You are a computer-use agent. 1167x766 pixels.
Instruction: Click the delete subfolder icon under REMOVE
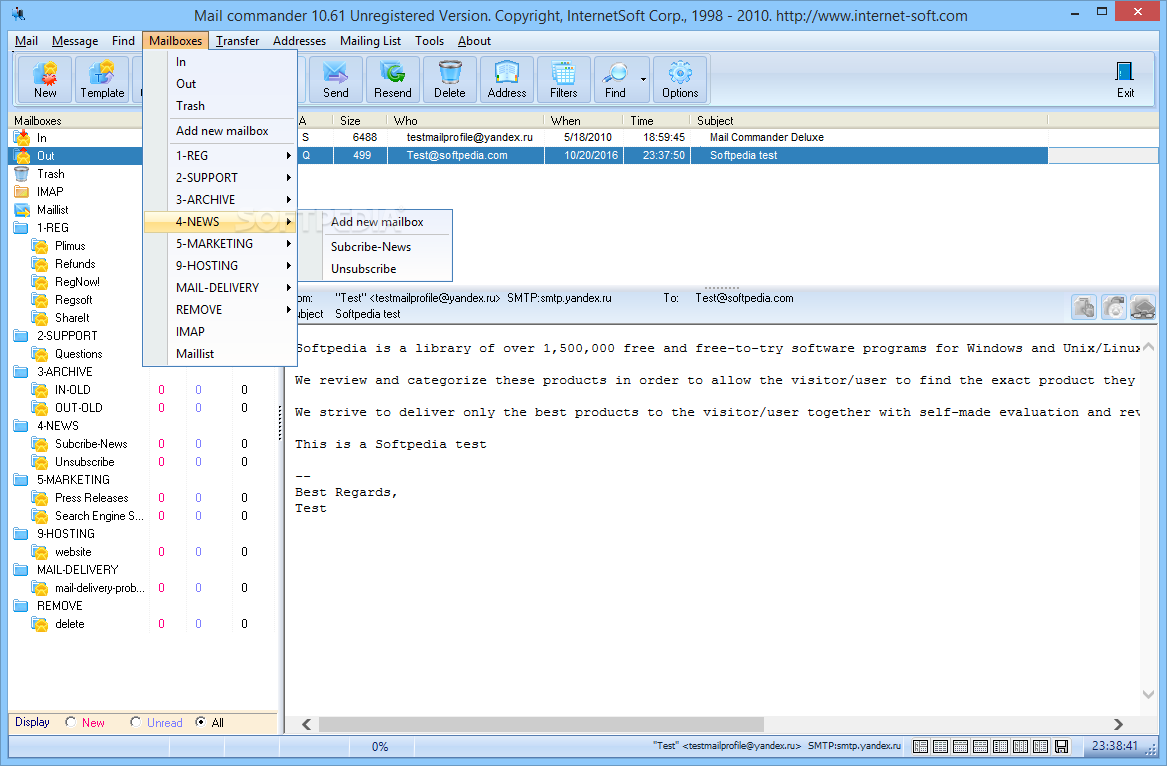coord(39,624)
